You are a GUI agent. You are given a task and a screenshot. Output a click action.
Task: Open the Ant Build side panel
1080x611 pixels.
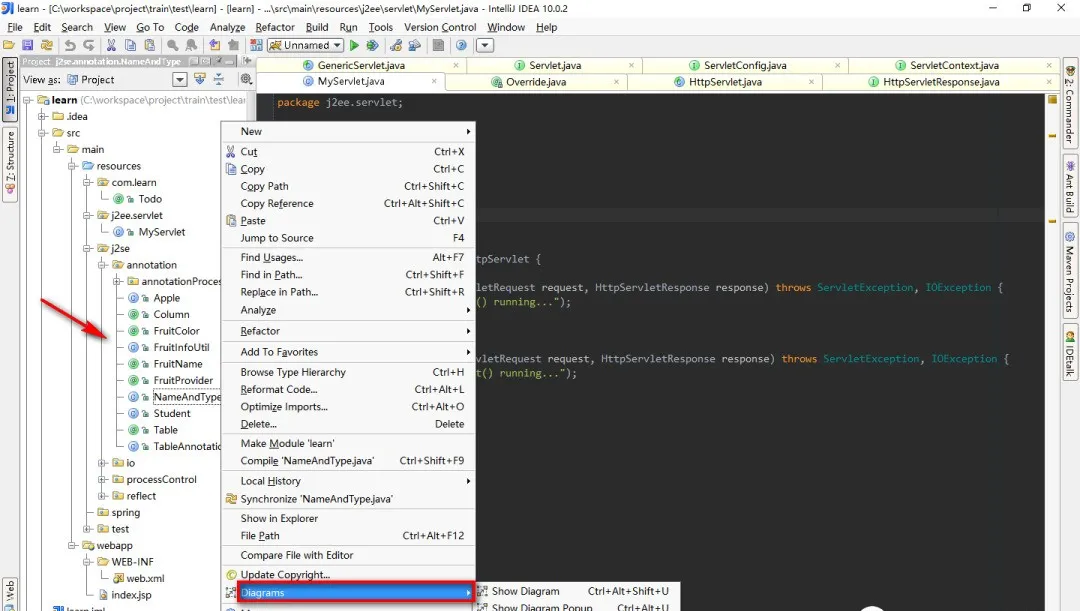1069,187
